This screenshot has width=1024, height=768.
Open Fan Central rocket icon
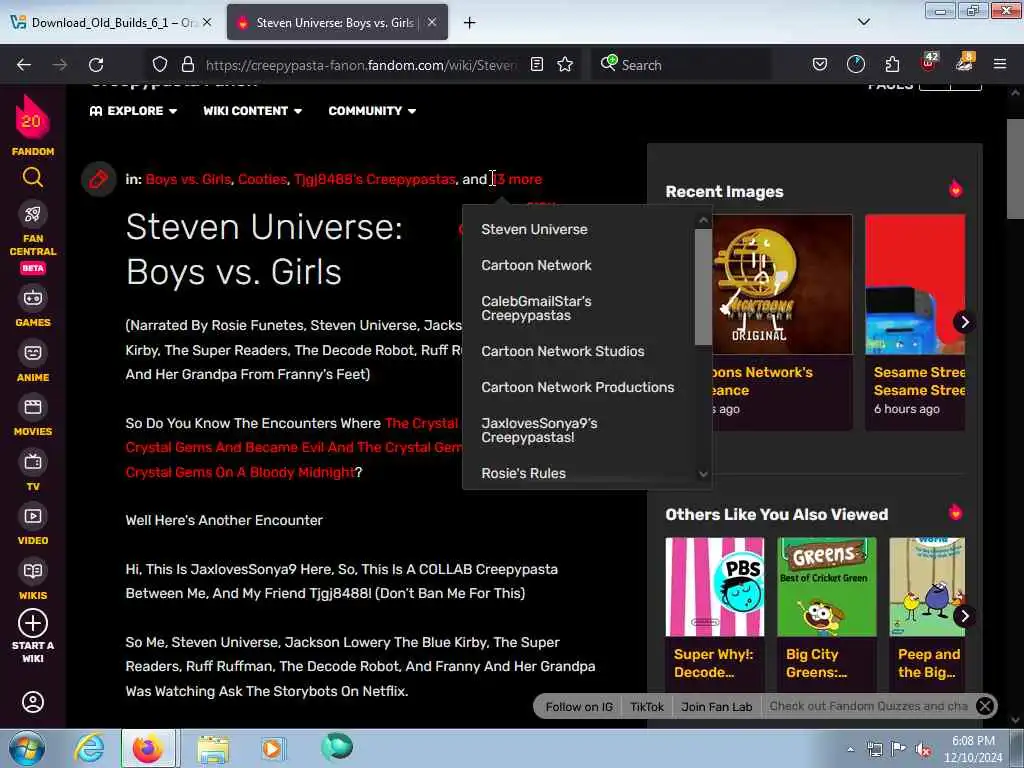(x=33, y=214)
